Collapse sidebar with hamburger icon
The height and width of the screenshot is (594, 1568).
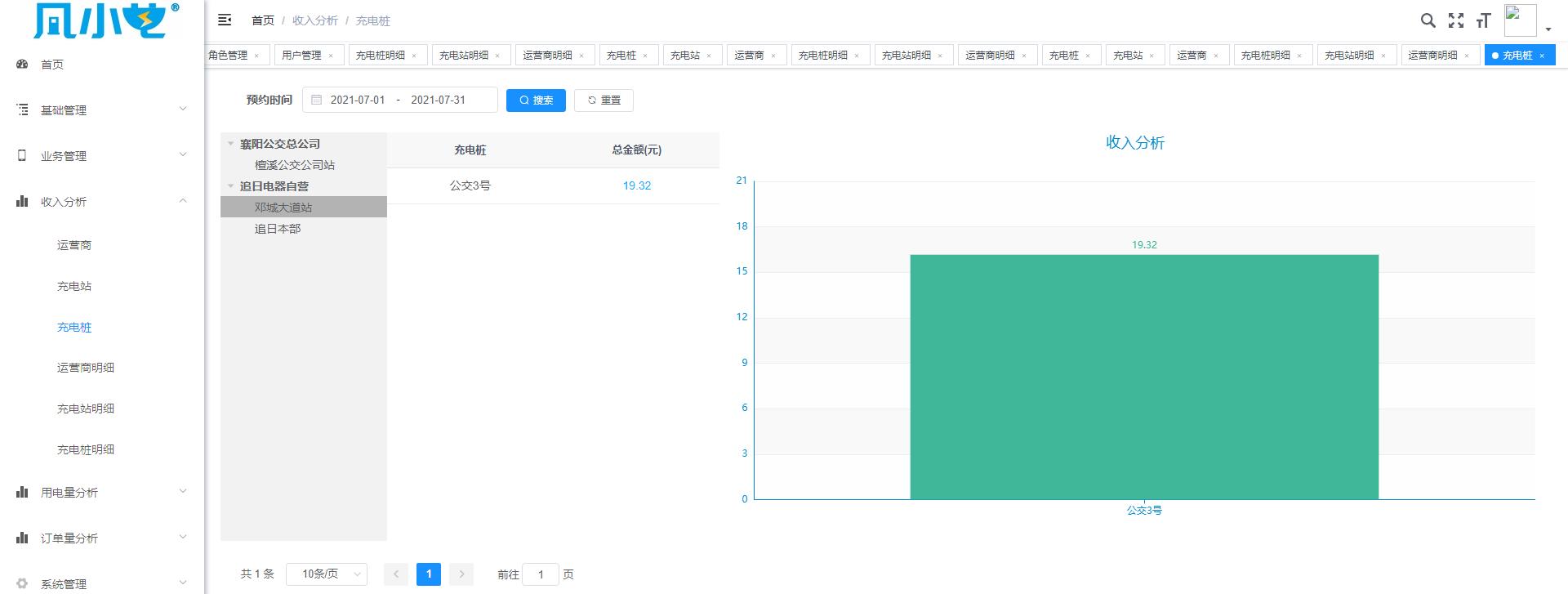pyautogui.click(x=225, y=20)
